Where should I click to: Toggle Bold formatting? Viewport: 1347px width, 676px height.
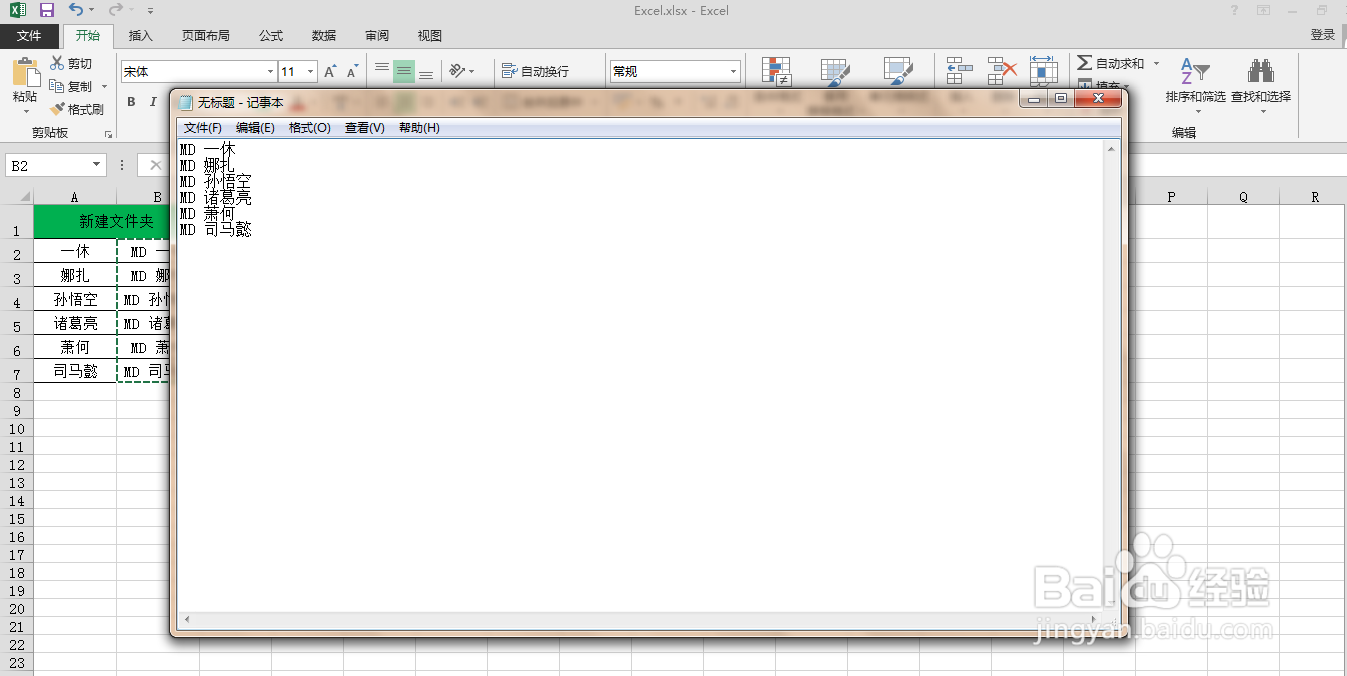coord(131,102)
